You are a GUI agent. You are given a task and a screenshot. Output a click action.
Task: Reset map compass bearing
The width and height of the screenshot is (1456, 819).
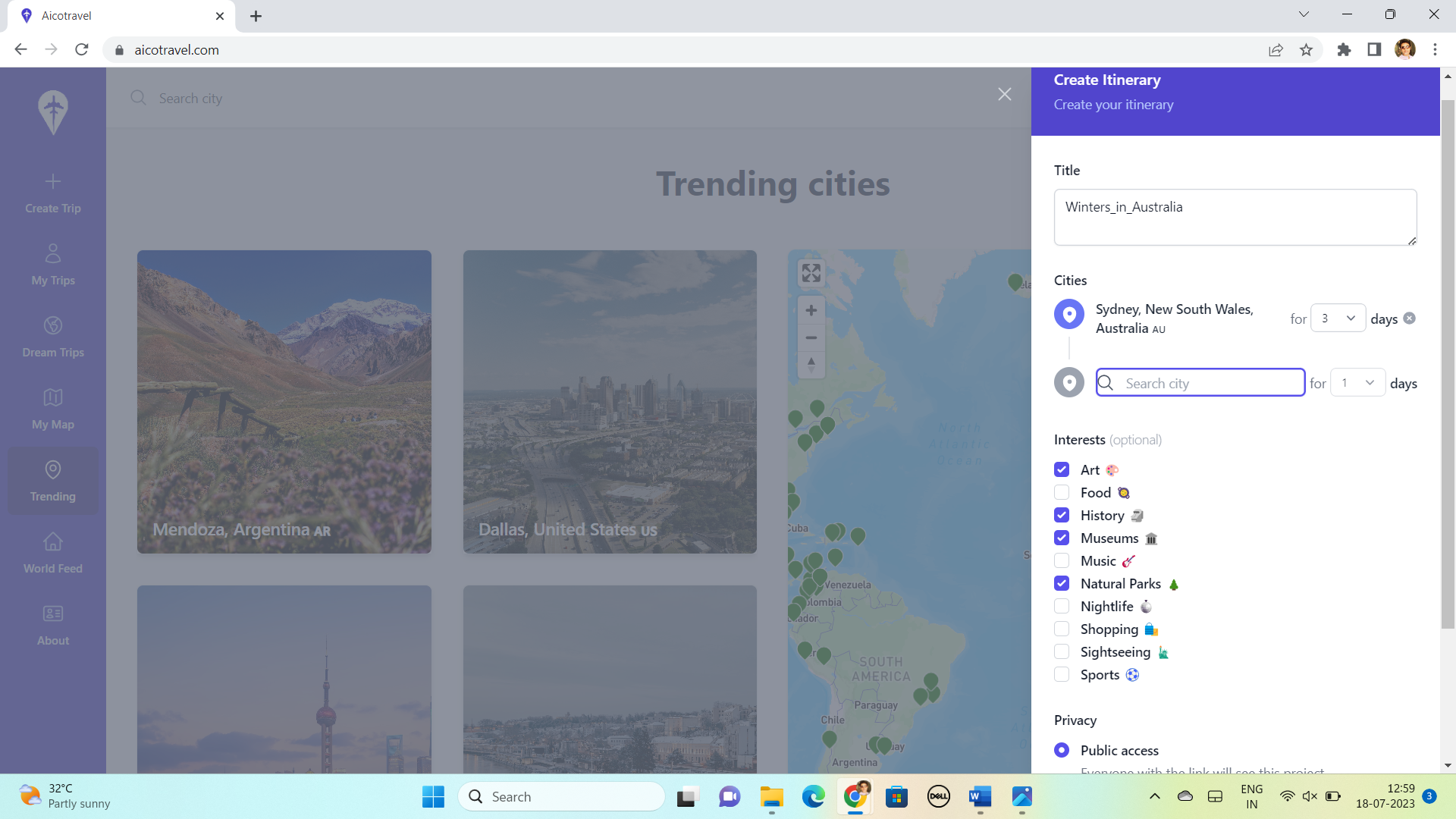coord(811,365)
